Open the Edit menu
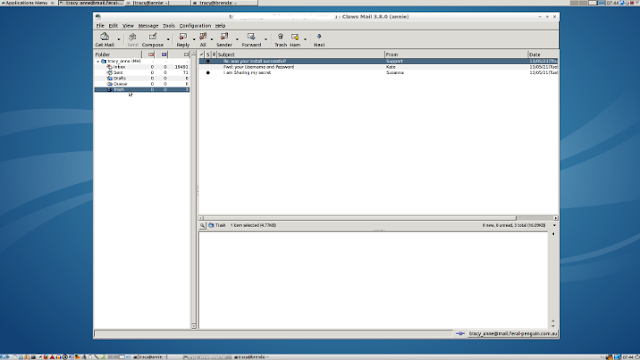 [x=113, y=26]
